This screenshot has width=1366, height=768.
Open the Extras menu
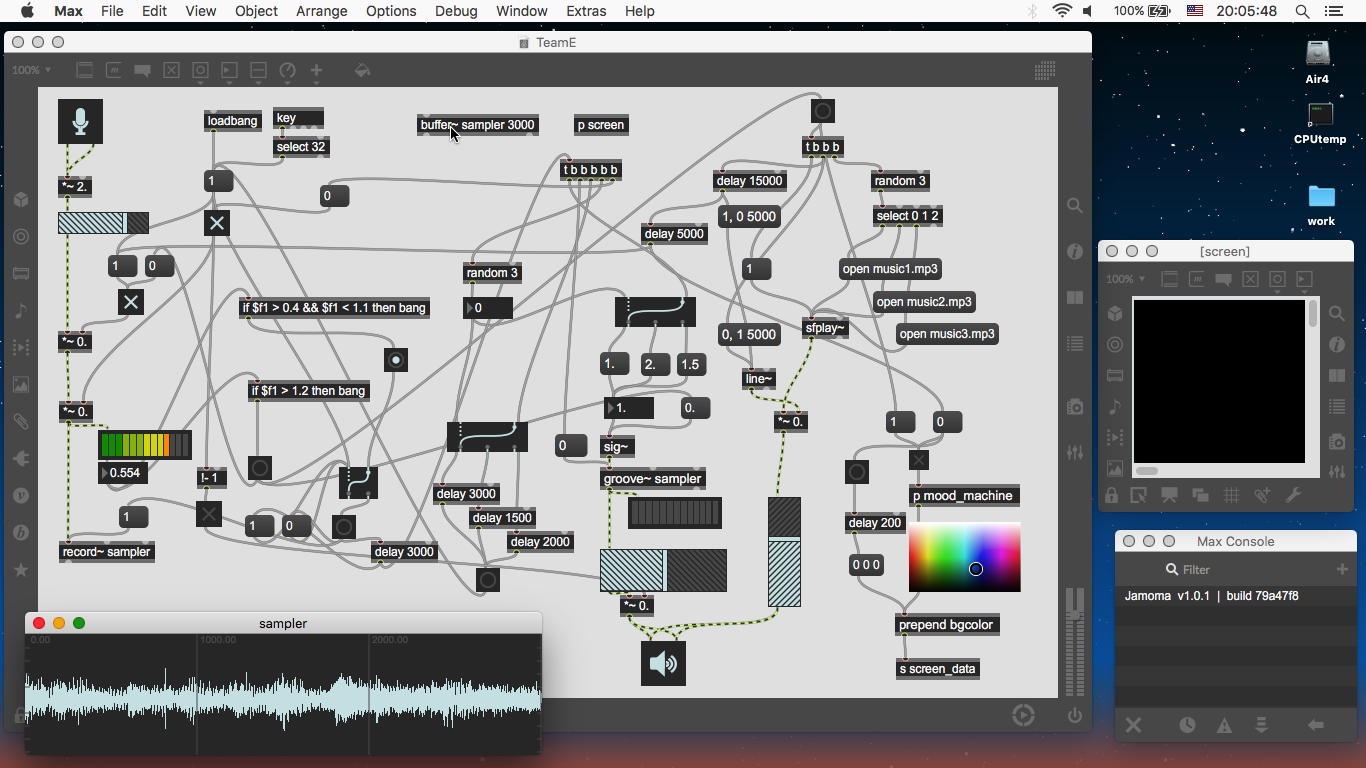click(585, 11)
